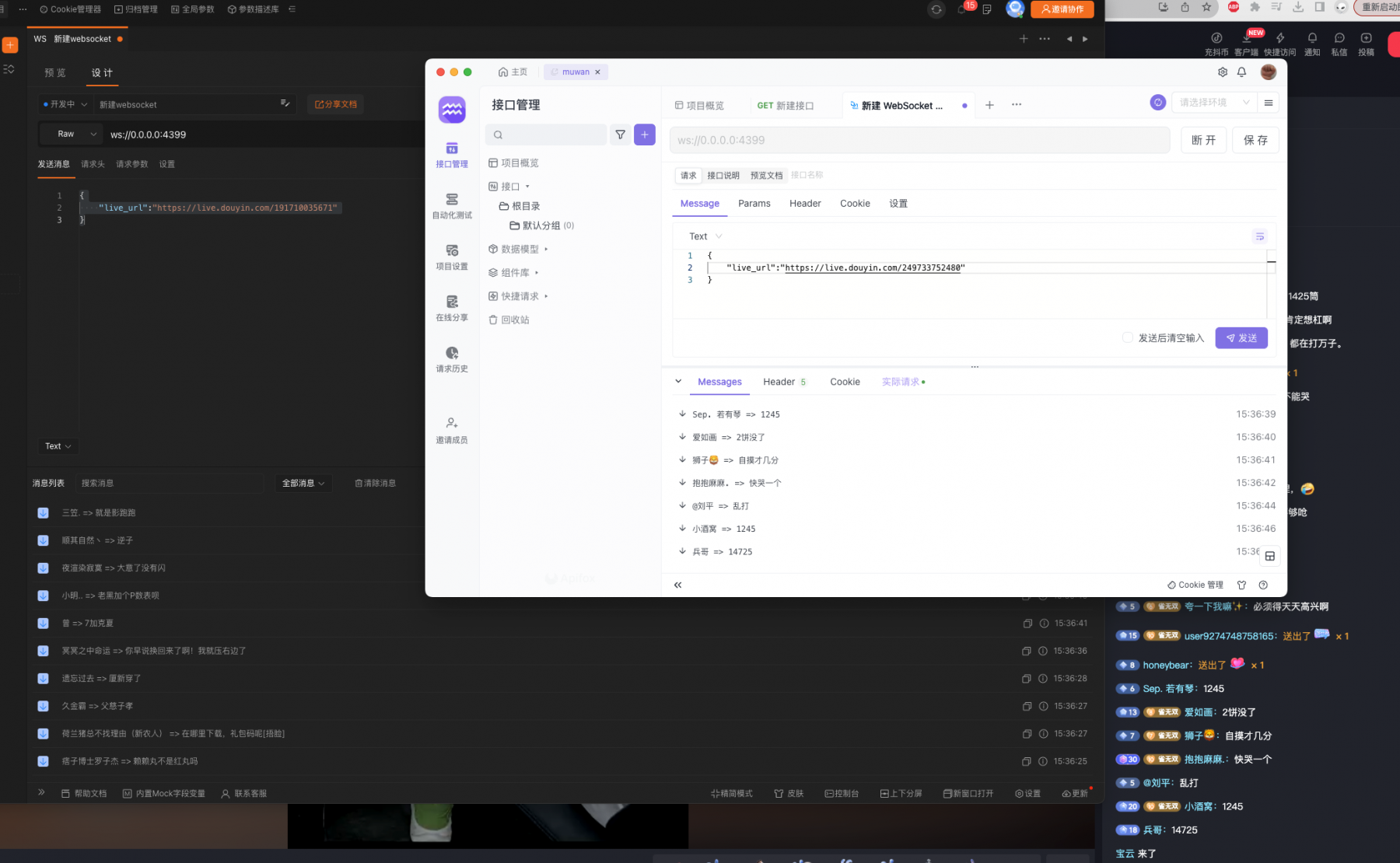Click the orange plus icon in the back window

point(10,45)
